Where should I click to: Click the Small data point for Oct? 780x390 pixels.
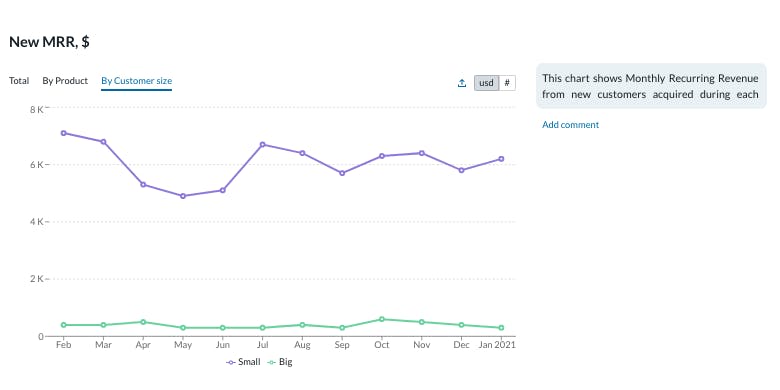pyautogui.click(x=382, y=156)
